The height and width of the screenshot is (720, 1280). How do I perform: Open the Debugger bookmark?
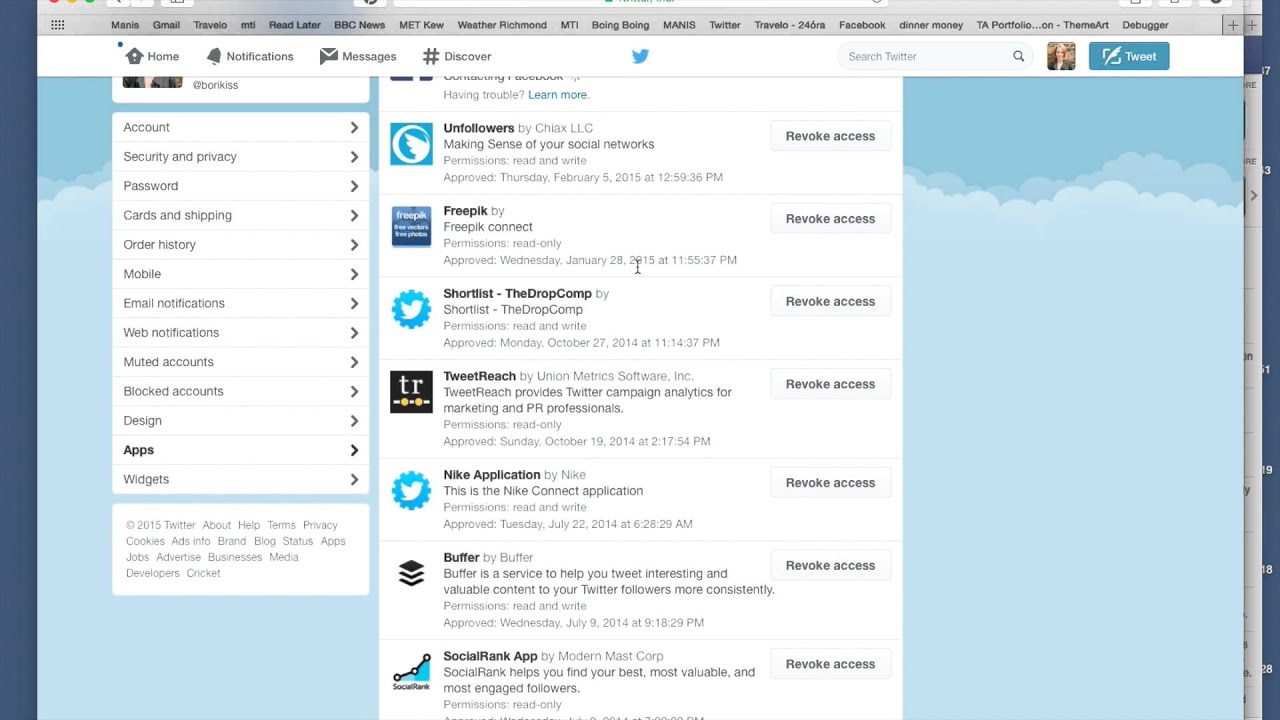click(x=1145, y=25)
